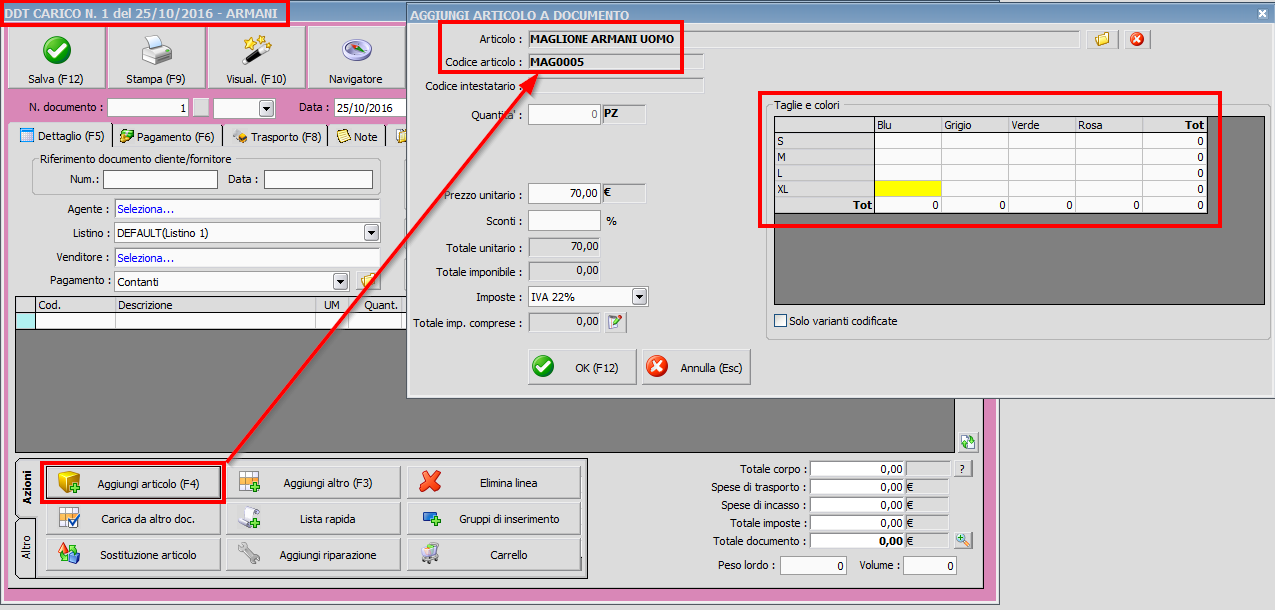Edit Totale imp. comprese via the notepad icon
Viewport: 1275px width, 610px height.
(x=616, y=322)
